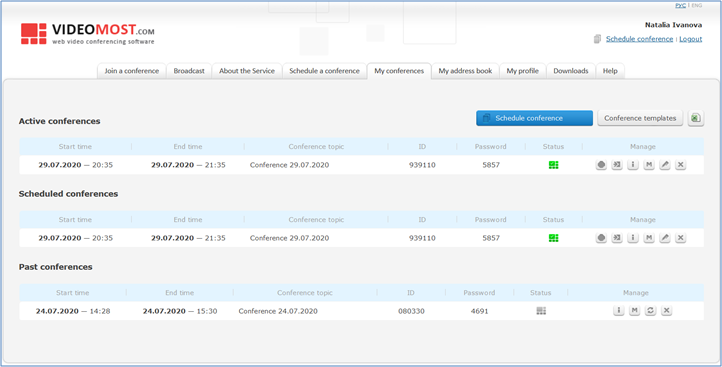
Task: Click the Conference 24.07.2020 topic
Action: click(278, 311)
